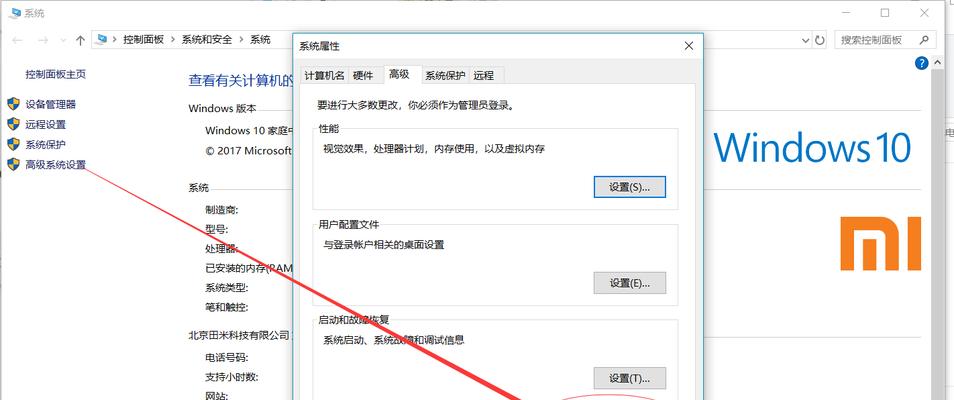Image resolution: width=954 pixels, height=400 pixels.
Task: Click the Windows 10 logo
Action: (812, 148)
